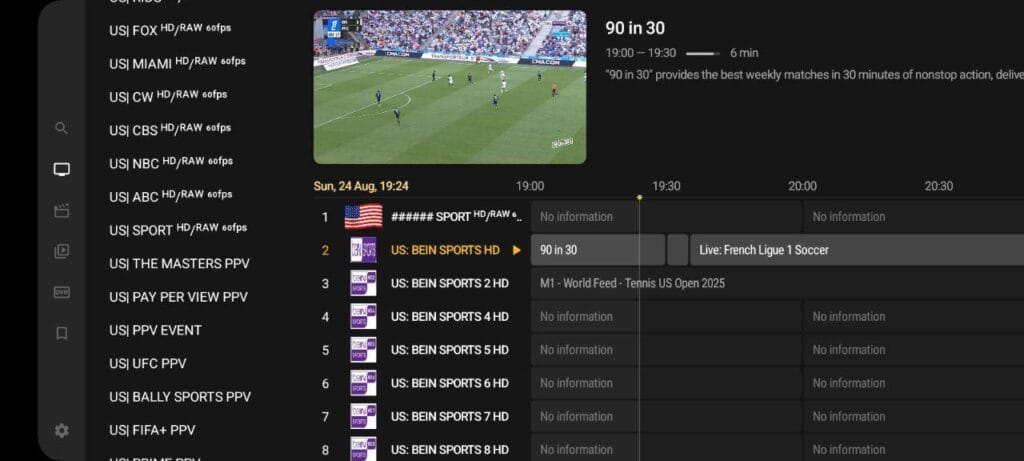The height and width of the screenshot is (461, 1024).
Task: Open US| FIFA+ PPV category
Action: (152, 430)
